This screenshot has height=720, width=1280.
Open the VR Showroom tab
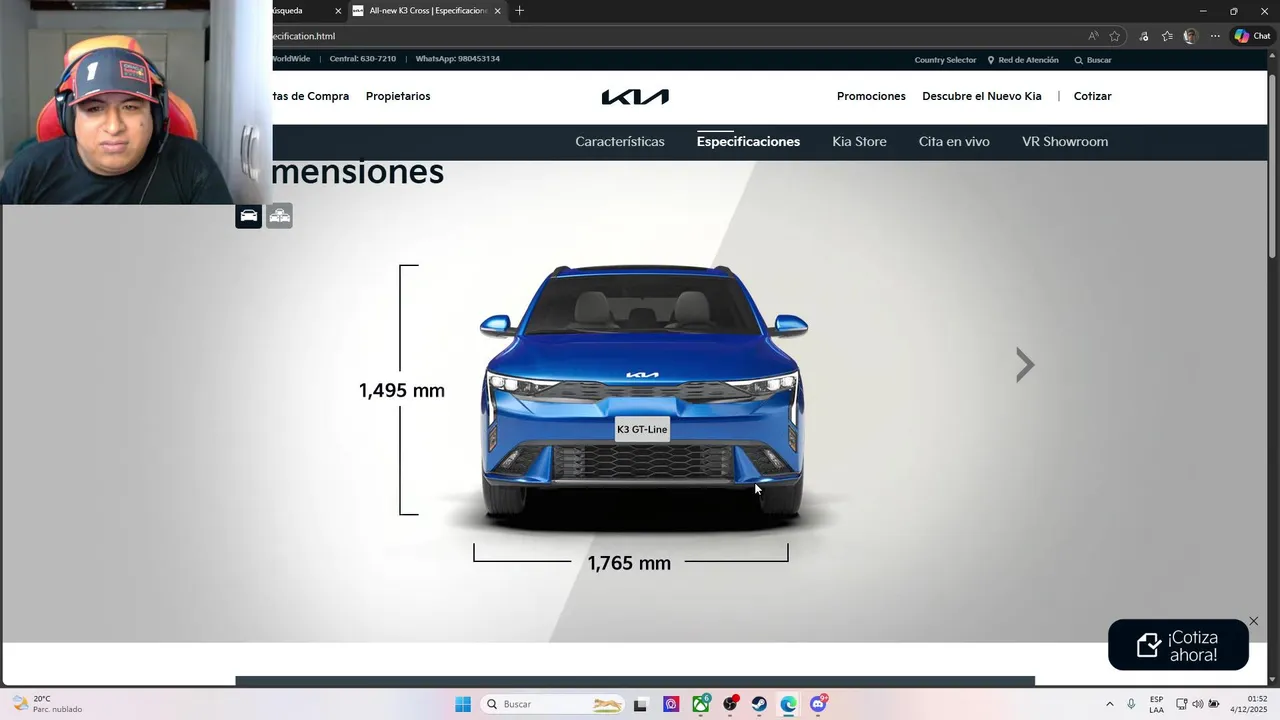tap(1065, 142)
